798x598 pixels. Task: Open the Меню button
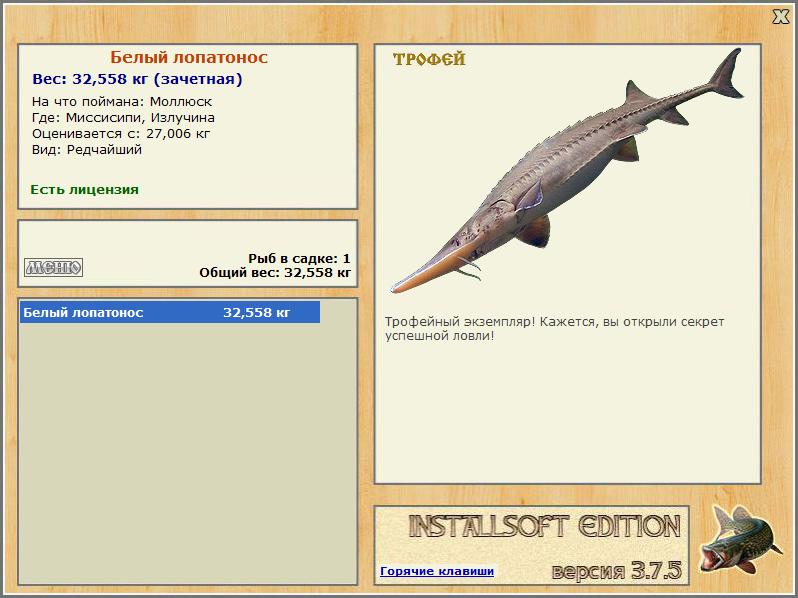(53, 267)
